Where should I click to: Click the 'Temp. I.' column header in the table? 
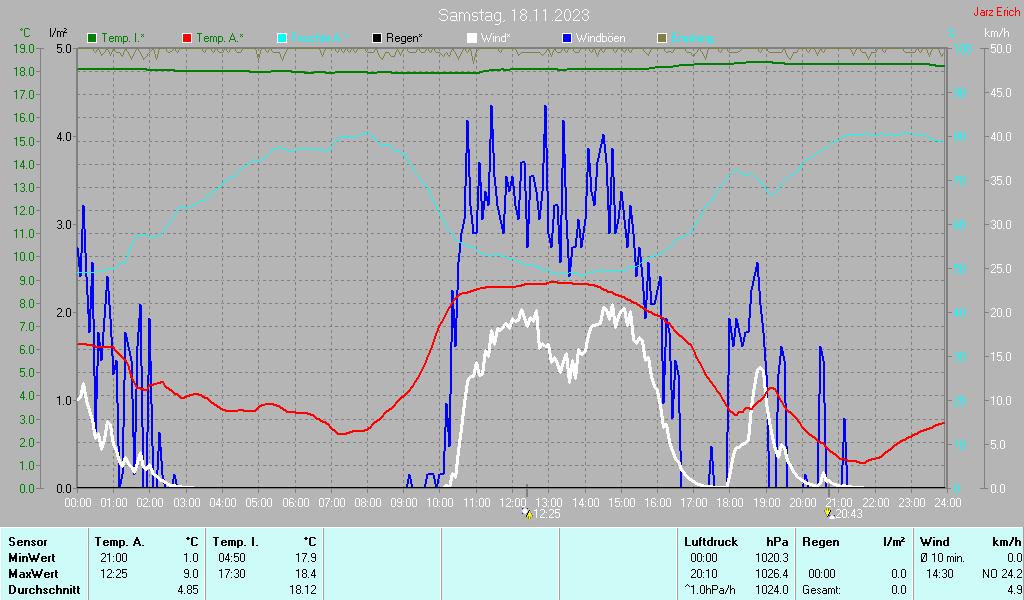click(236, 542)
